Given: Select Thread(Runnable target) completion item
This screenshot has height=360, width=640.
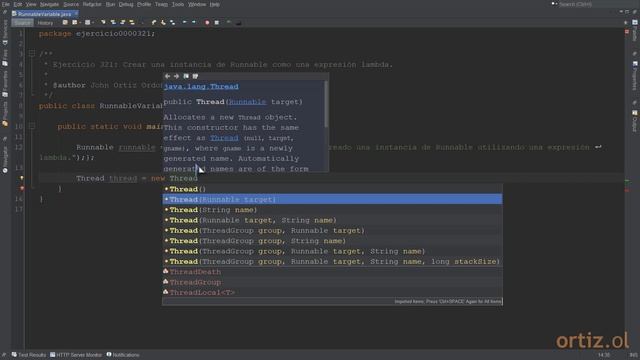Looking at the screenshot, I should pos(332,199).
